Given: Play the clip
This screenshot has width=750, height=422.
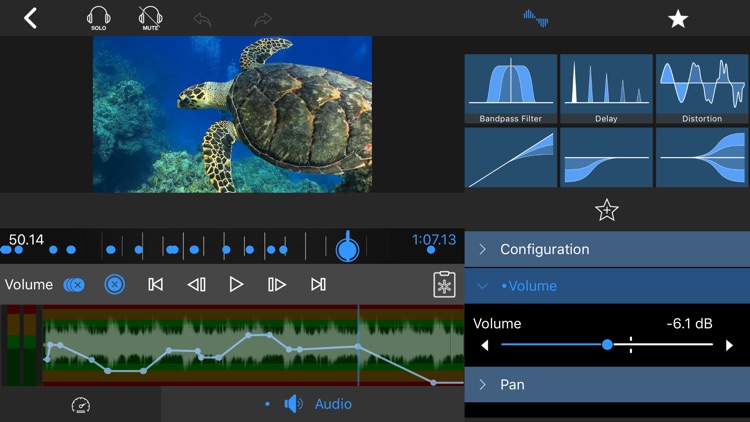Looking at the screenshot, I should click(236, 285).
